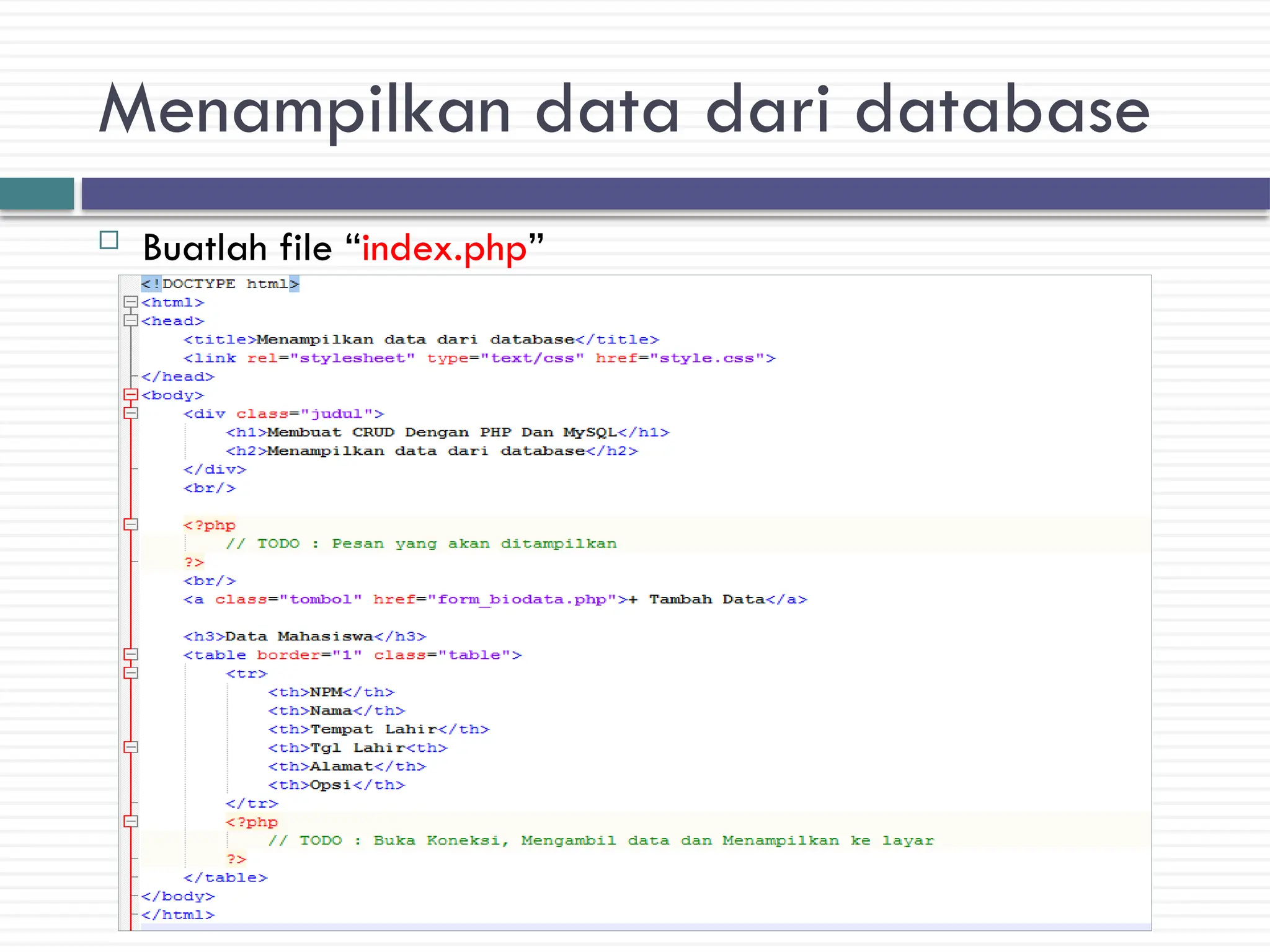The width and height of the screenshot is (1270, 952).
Task: Click the closing </html> tag
Action: (177, 915)
